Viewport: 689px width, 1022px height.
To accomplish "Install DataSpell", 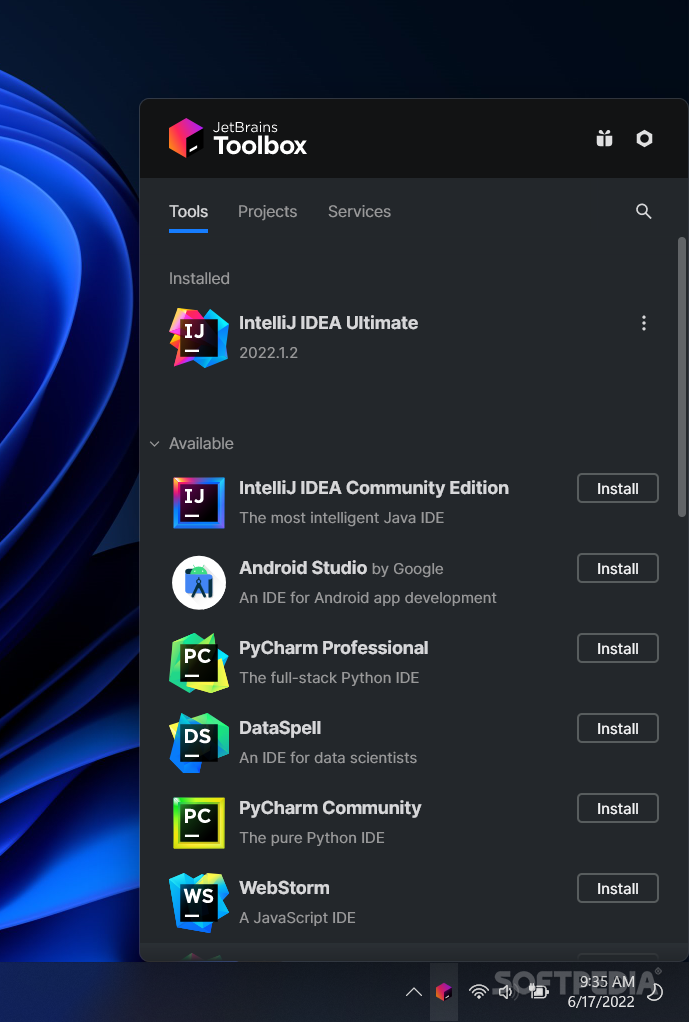I will 618,728.
